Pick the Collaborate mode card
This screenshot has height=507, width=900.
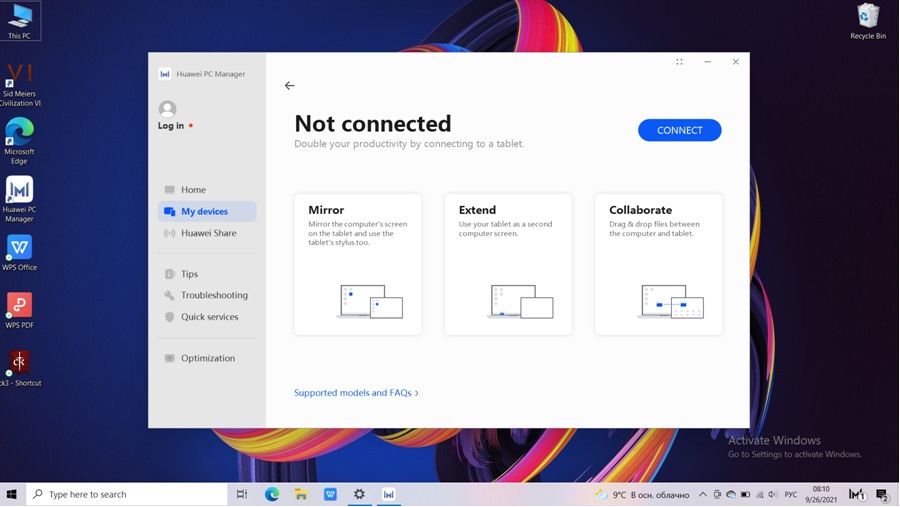point(658,264)
